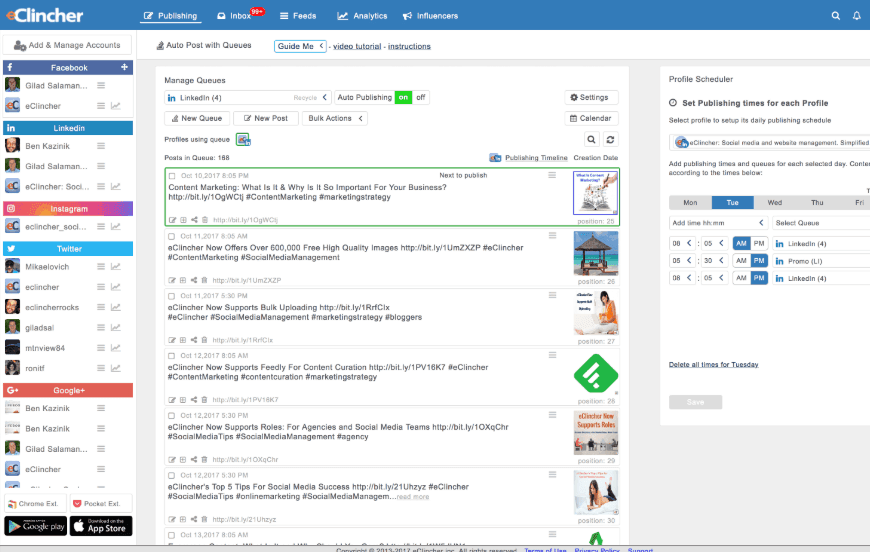Open analytics chart icon for eclincherrocks Twitter

point(116,306)
